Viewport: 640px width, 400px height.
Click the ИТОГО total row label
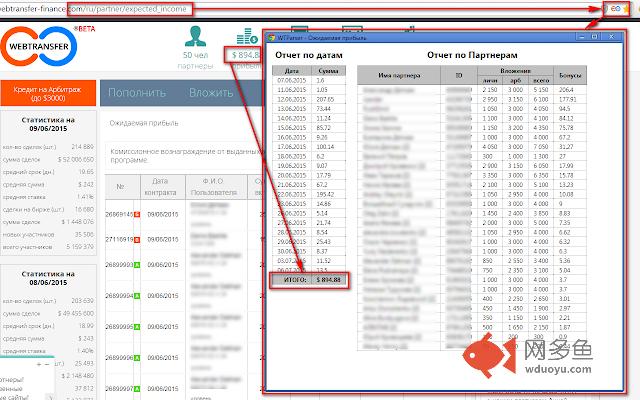tap(295, 280)
